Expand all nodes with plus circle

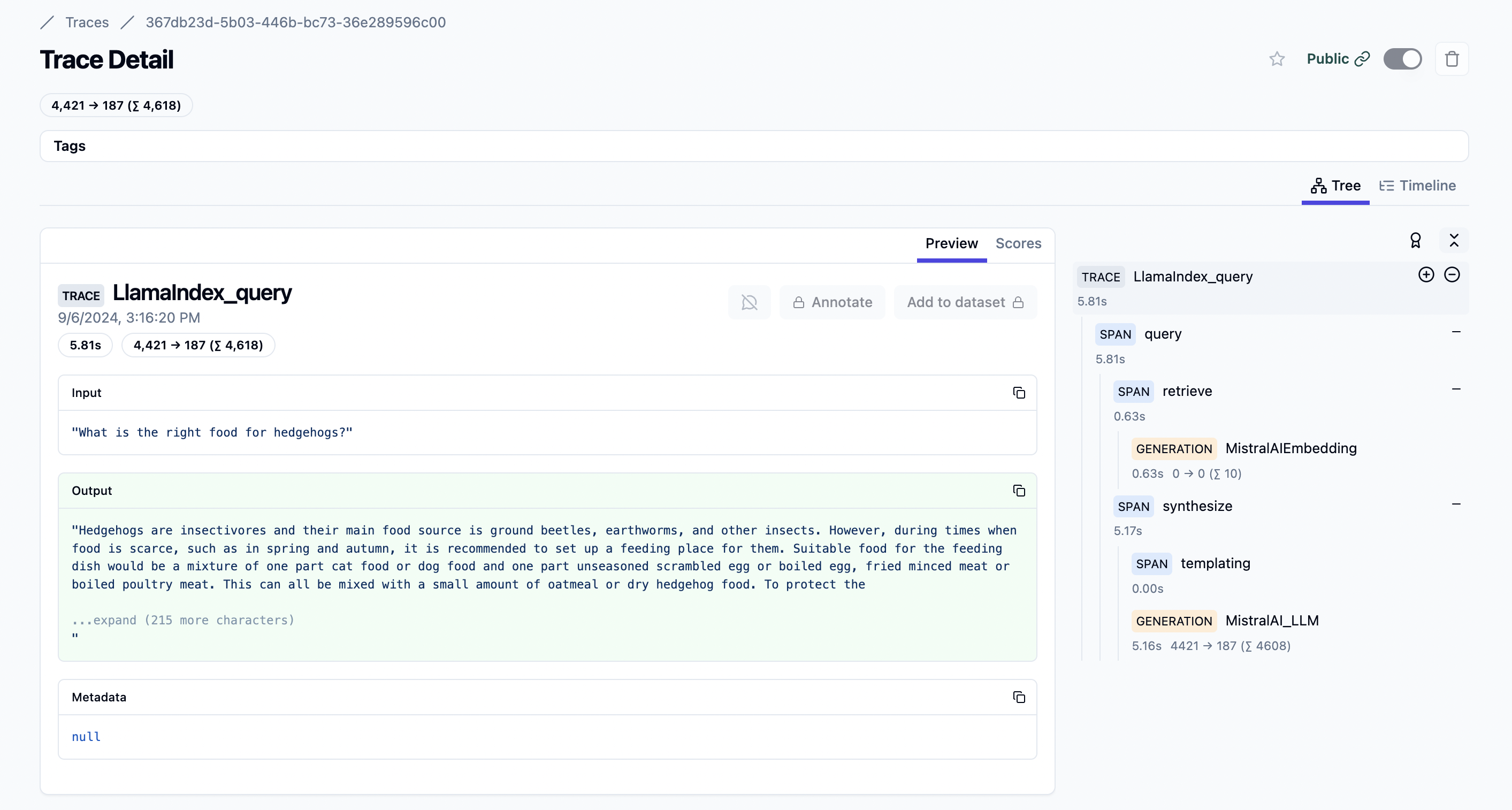(1426, 274)
